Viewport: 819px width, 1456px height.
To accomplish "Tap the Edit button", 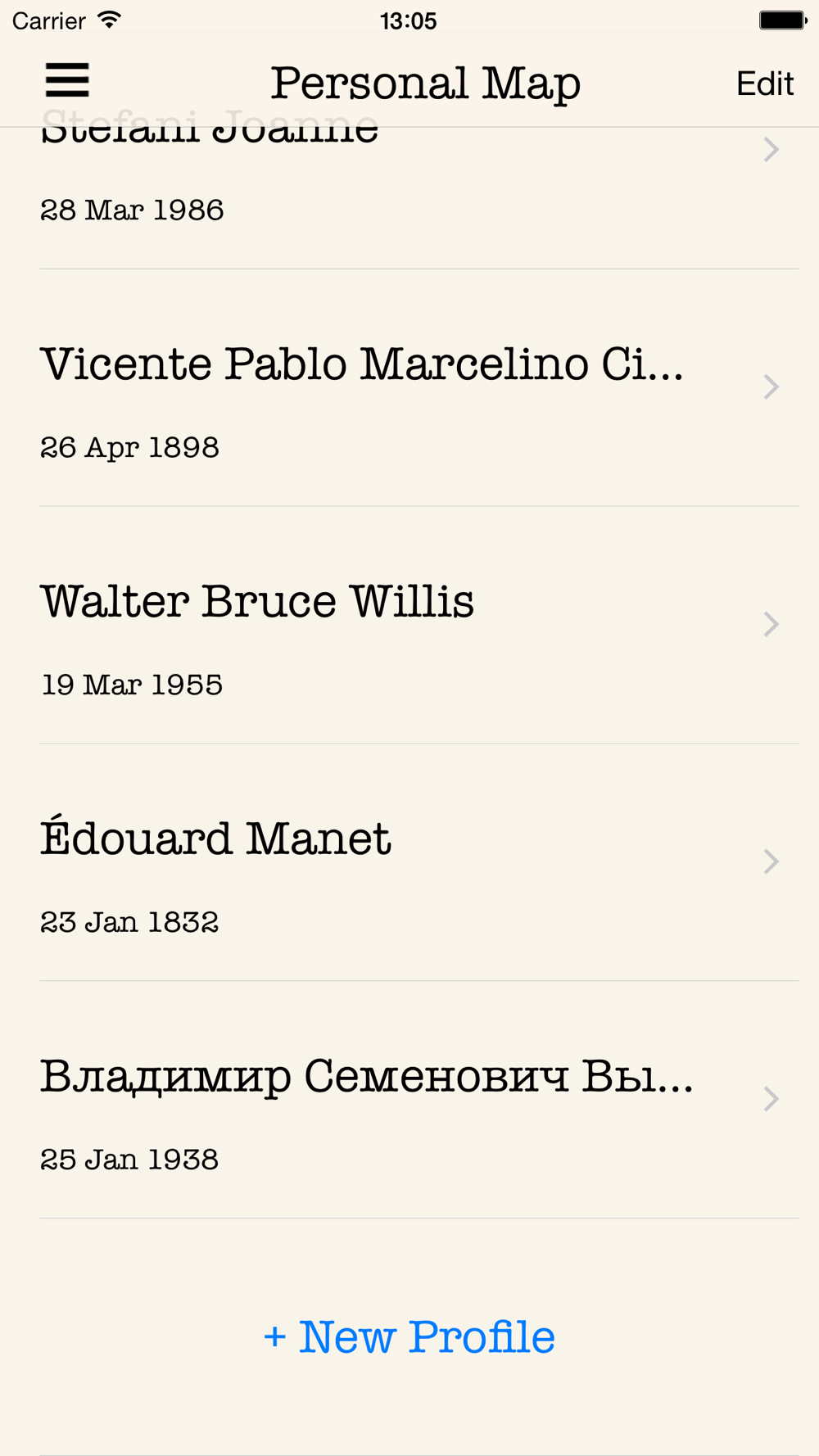I will [764, 84].
